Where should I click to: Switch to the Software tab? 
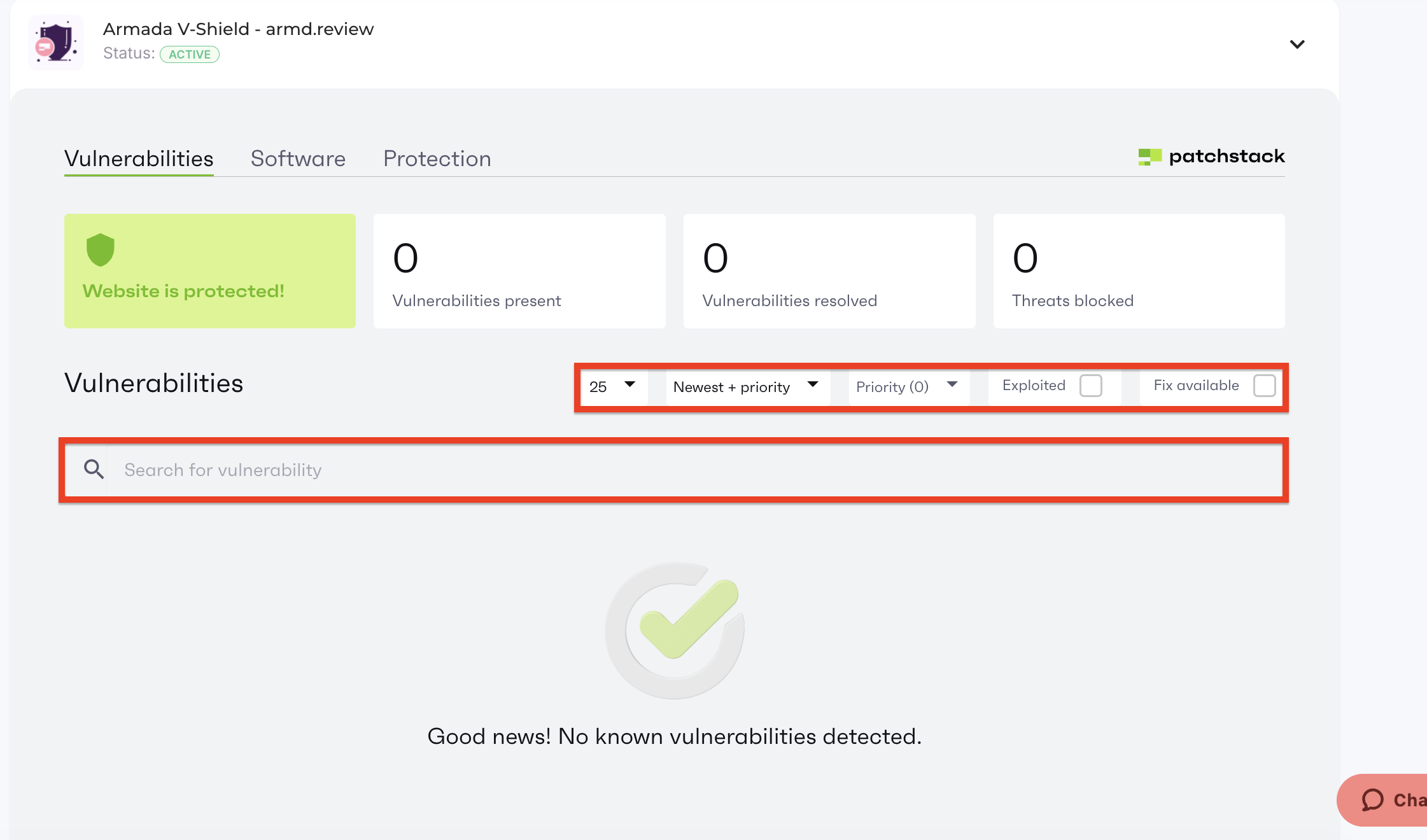pos(298,158)
